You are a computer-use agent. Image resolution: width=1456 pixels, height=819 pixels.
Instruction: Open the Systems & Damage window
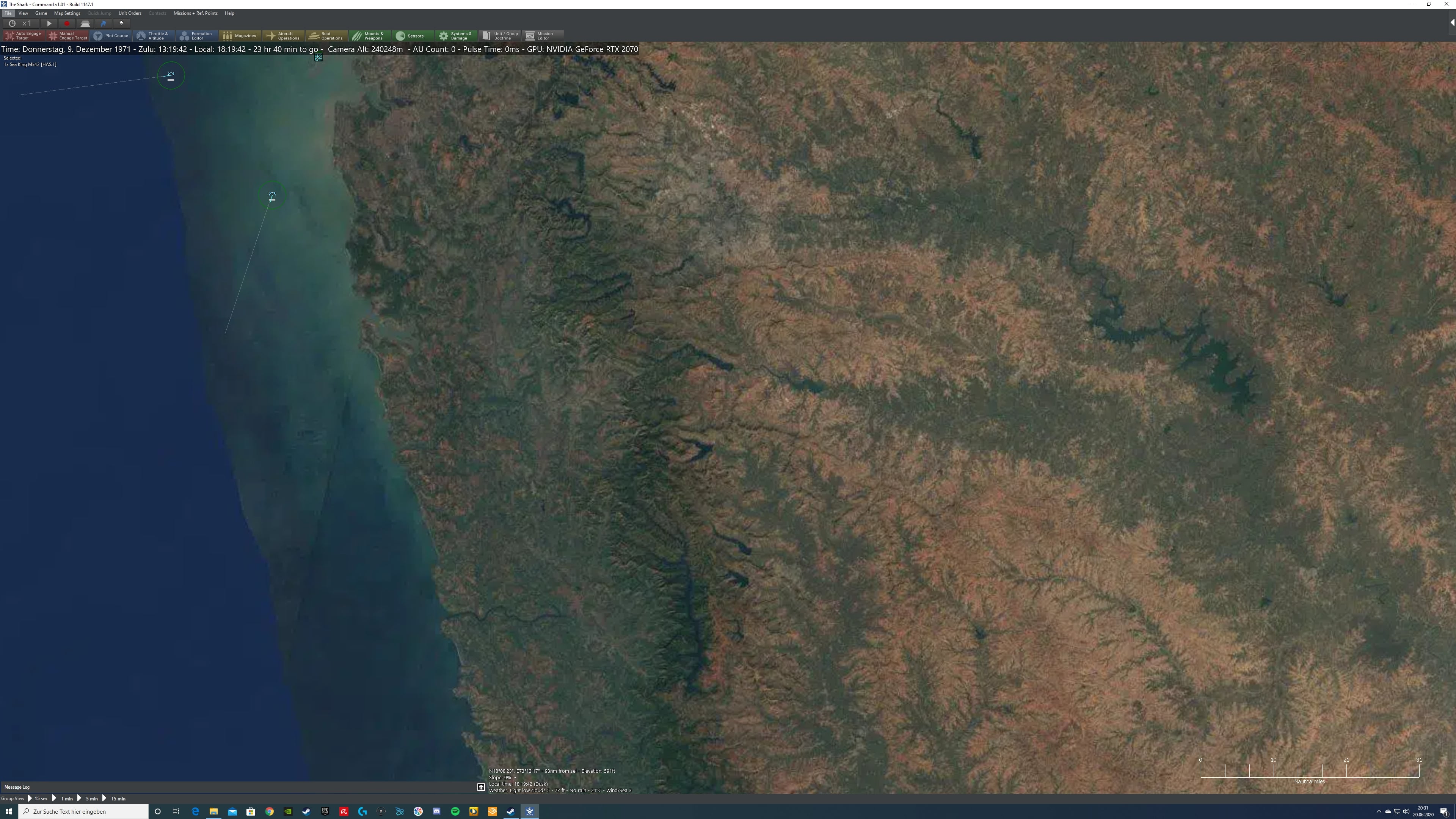pos(456,36)
